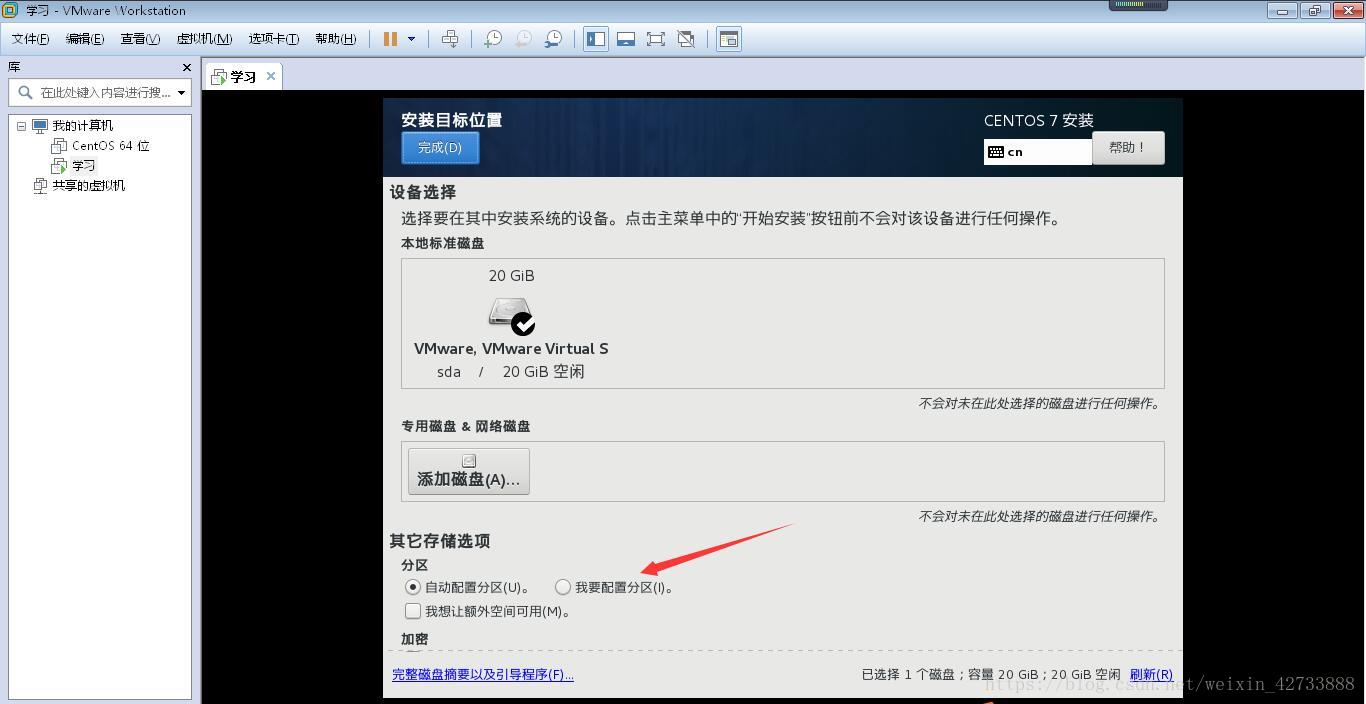Click the 我的计算机 computer icon
The width and height of the screenshot is (1366, 704).
click(x=40, y=126)
